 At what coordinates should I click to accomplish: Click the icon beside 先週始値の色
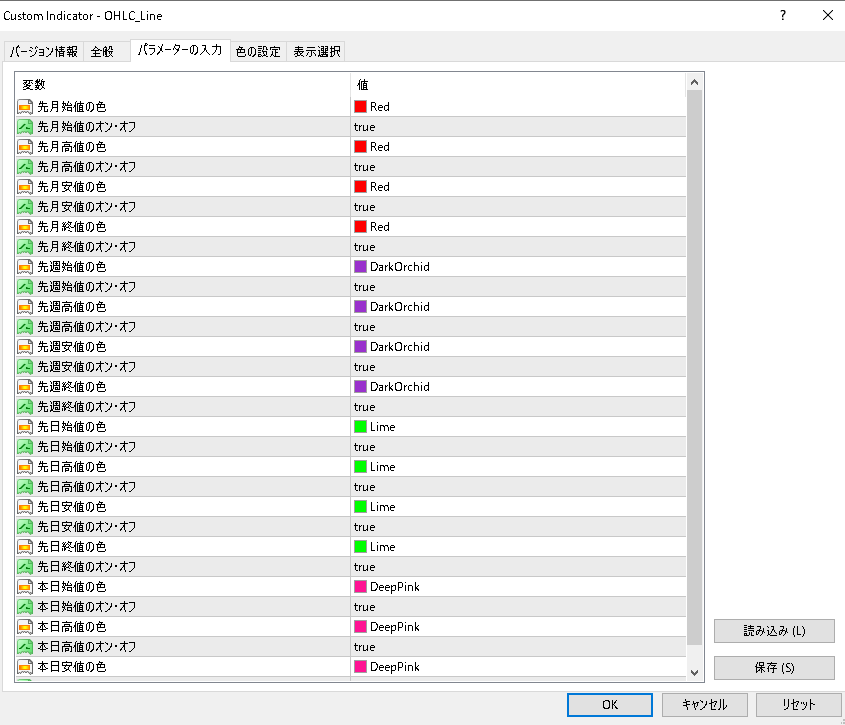(25, 266)
